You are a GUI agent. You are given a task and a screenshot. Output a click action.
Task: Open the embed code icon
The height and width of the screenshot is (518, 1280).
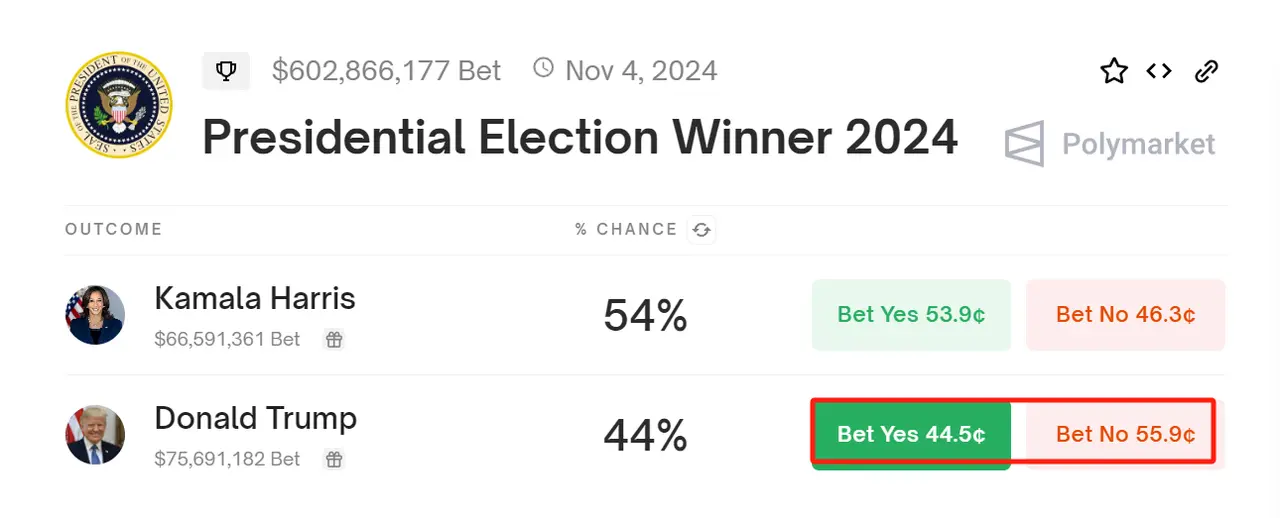pos(1159,71)
